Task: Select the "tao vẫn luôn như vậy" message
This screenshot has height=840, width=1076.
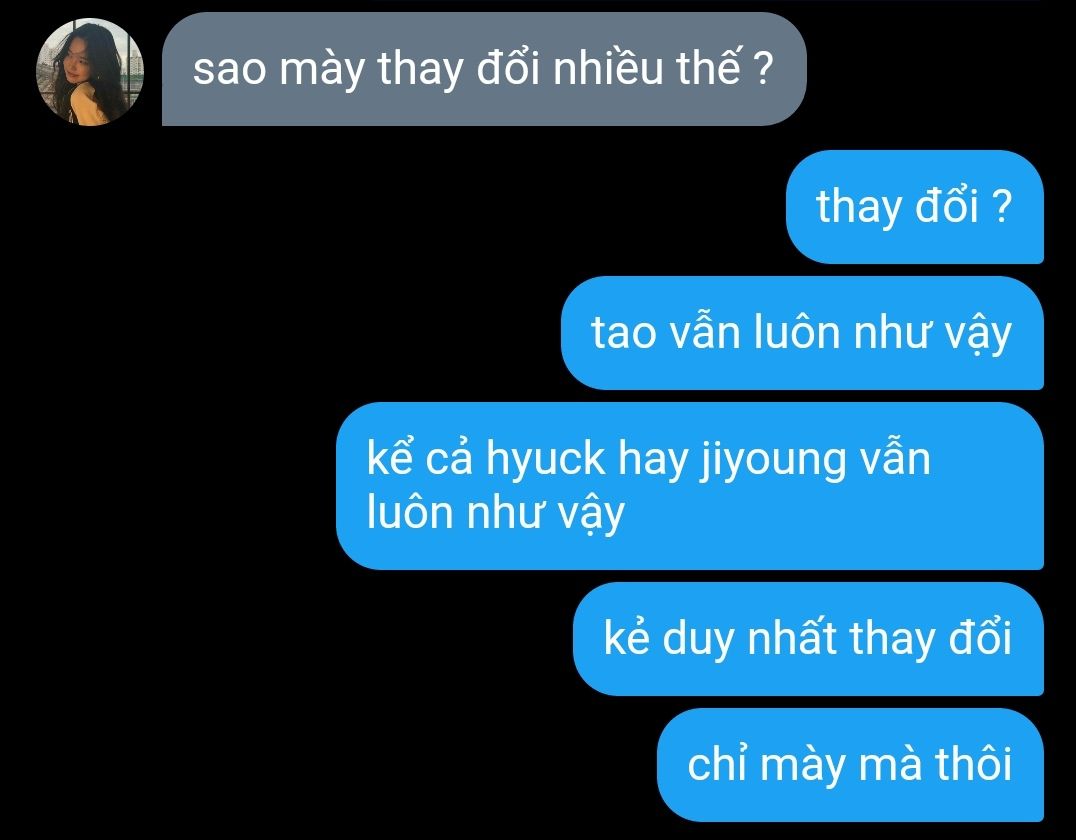Action: coord(802,333)
